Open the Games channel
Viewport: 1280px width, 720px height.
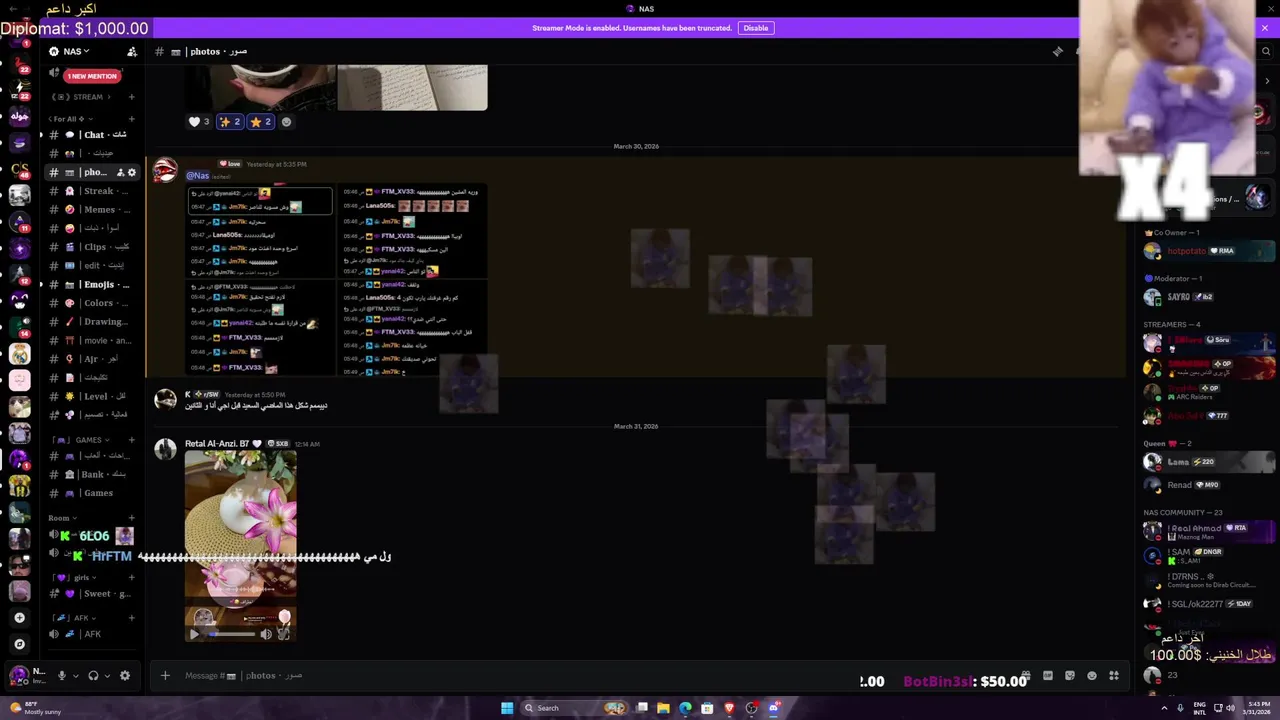click(93, 493)
